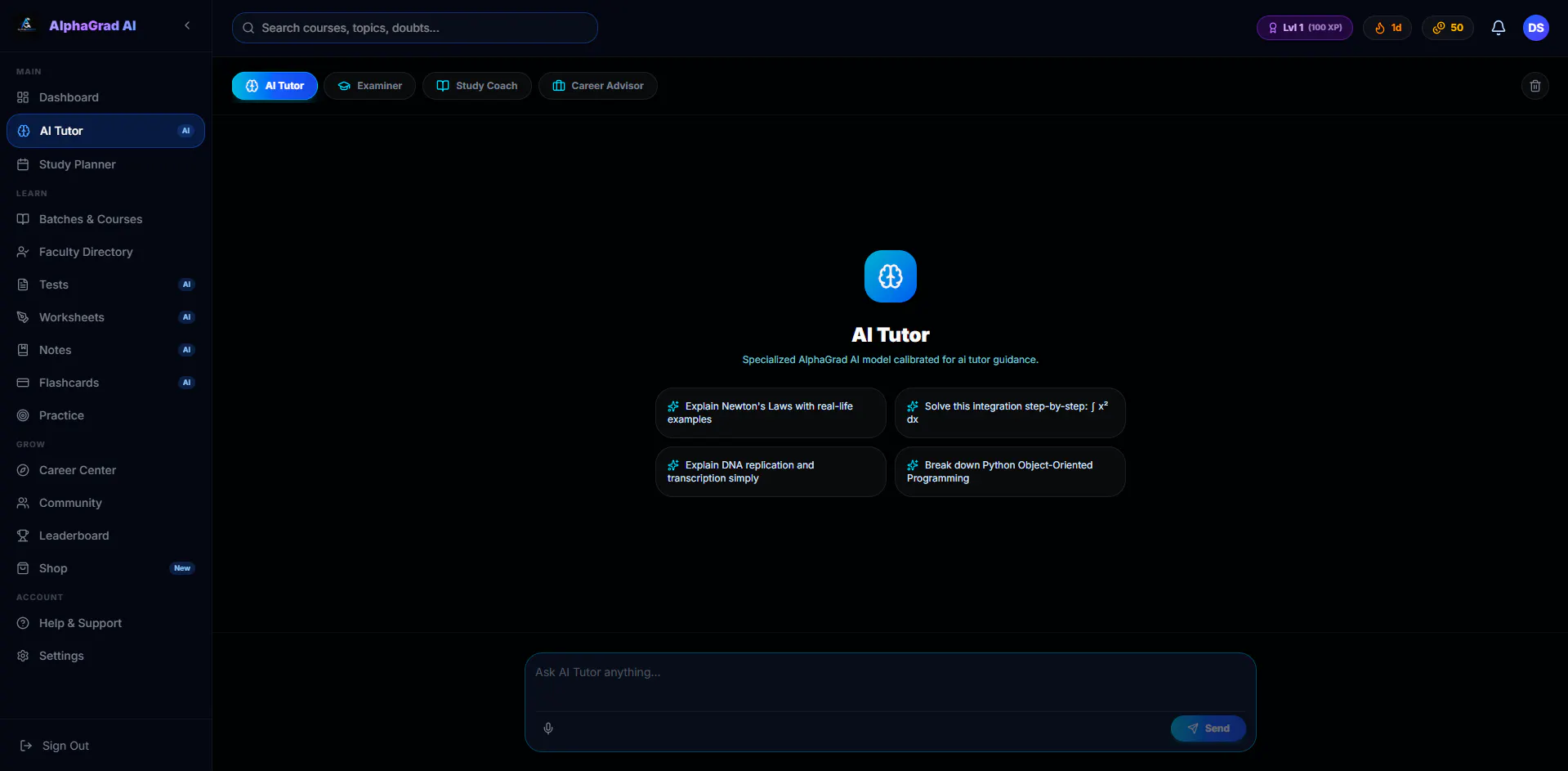The image size is (1568, 771).
Task: Click the Practice target icon
Action: pyautogui.click(x=23, y=415)
